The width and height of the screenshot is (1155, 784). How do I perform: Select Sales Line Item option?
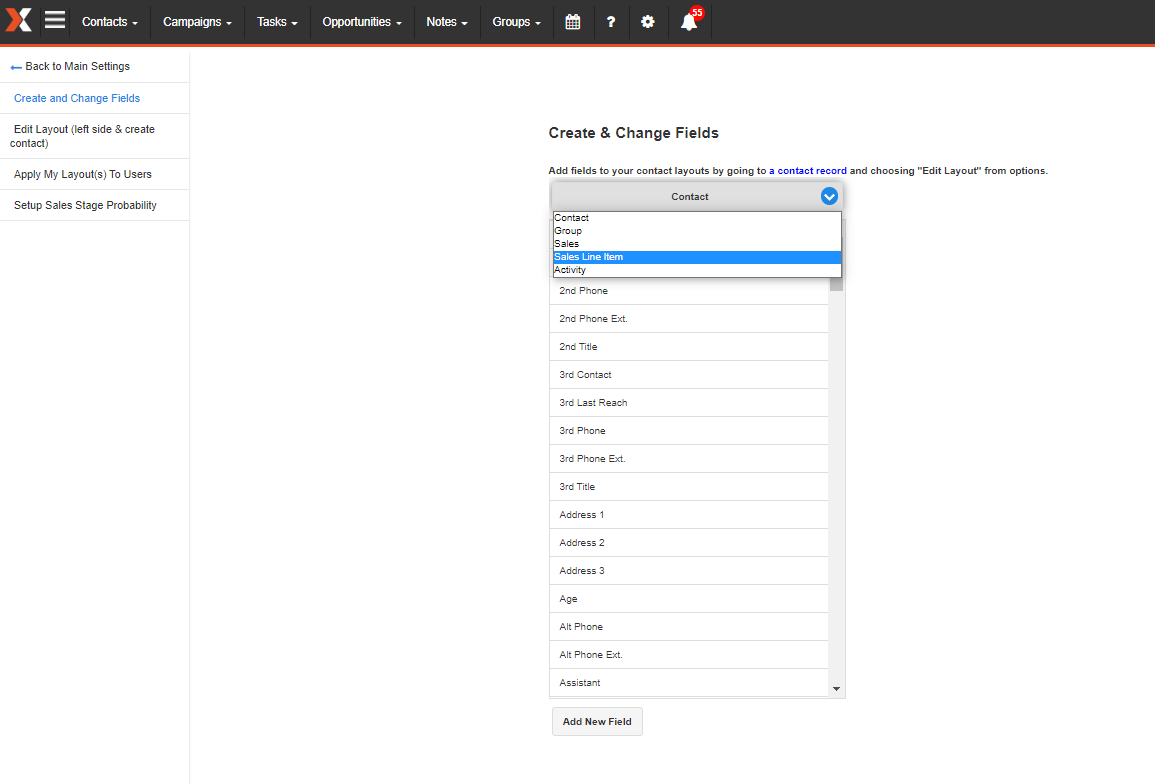click(589, 257)
